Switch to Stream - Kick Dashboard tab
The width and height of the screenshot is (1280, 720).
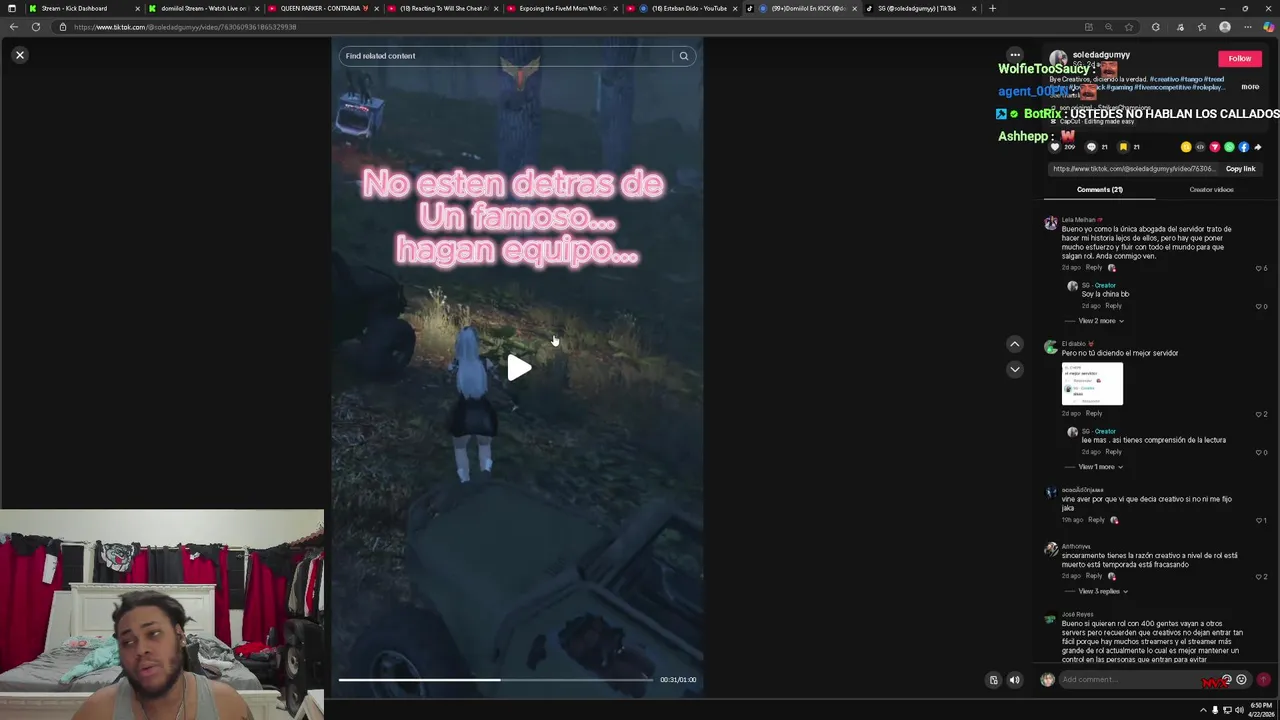point(74,8)
